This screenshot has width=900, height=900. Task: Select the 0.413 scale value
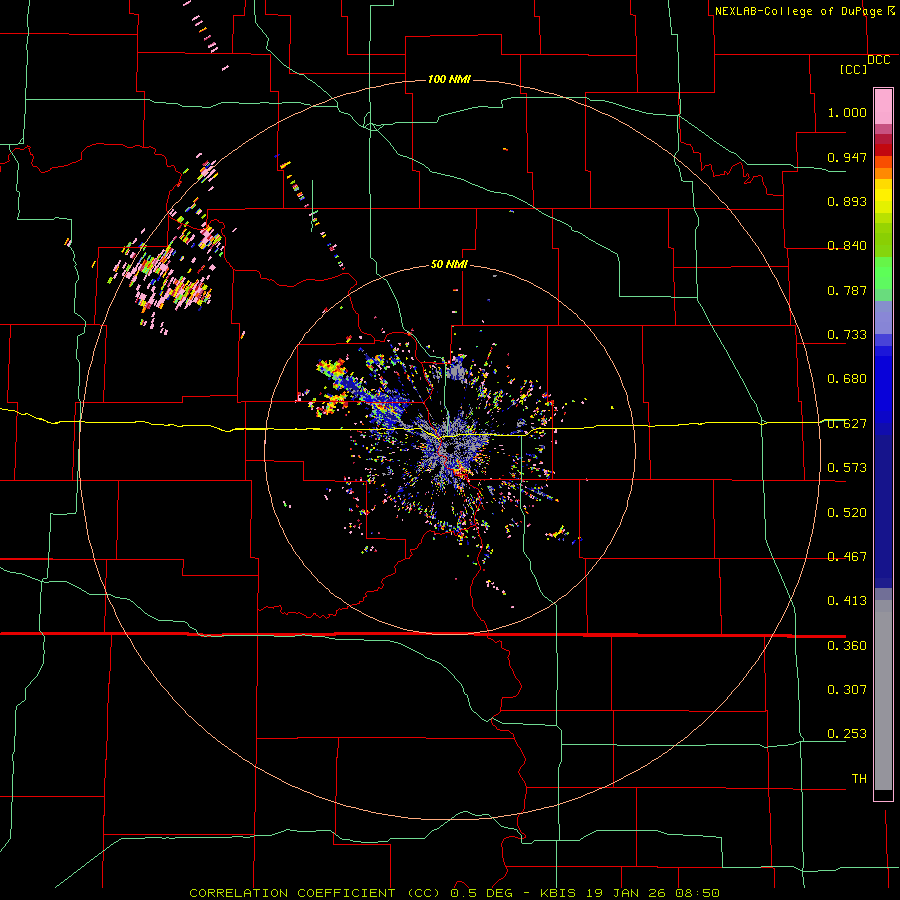pyautogui.click(x=847, y=601)
